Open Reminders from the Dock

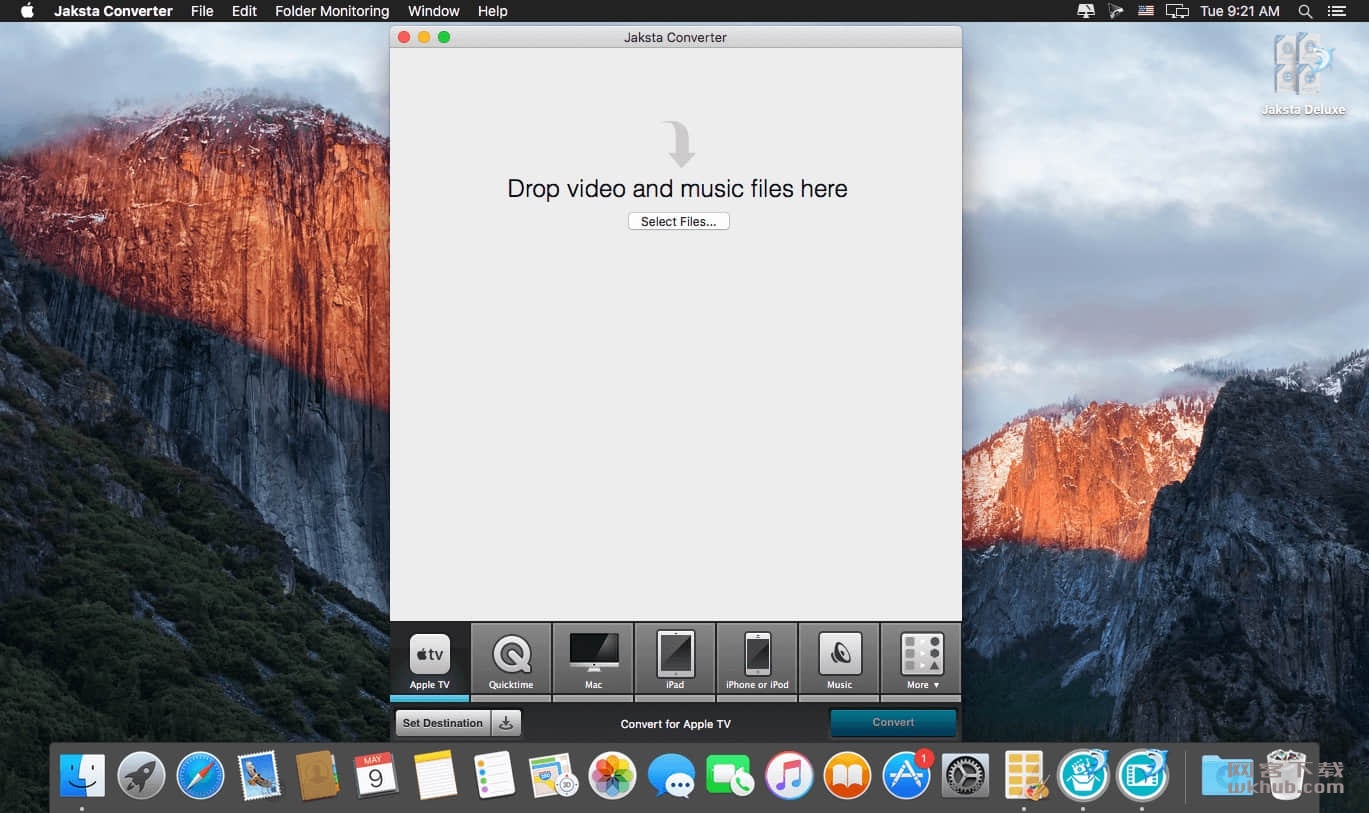494,775
